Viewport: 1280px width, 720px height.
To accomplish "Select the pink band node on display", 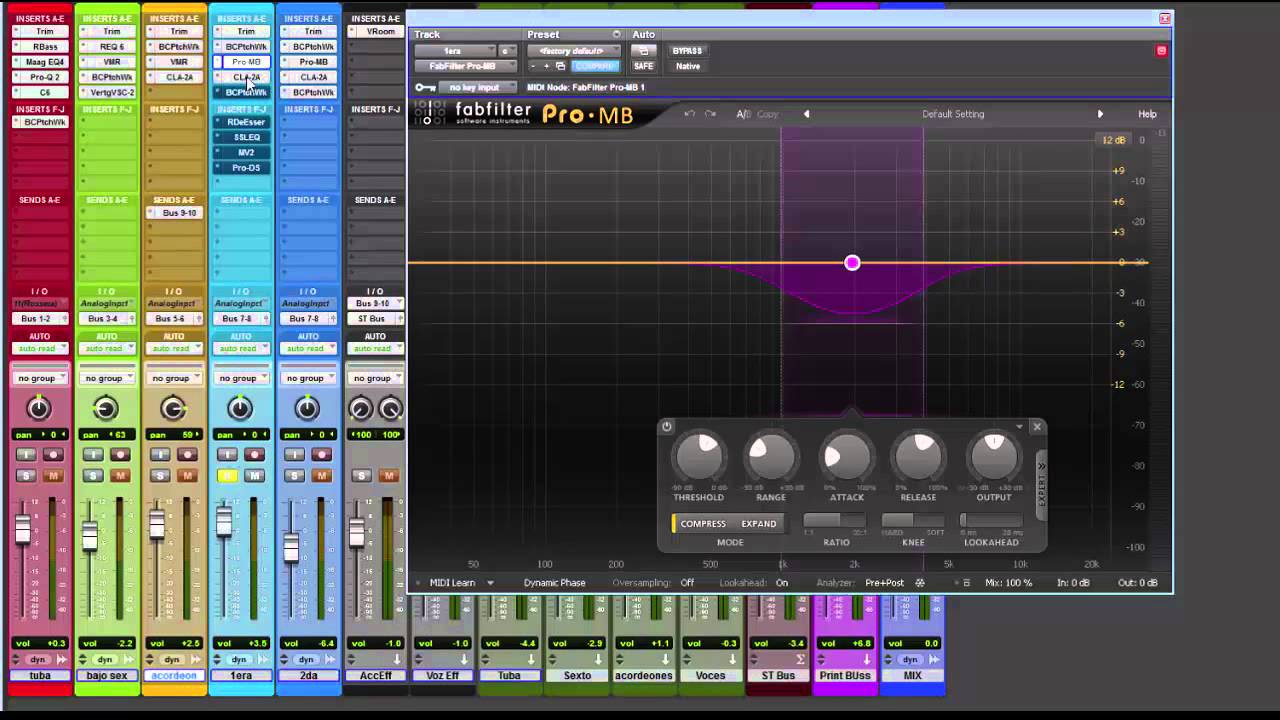I will coord(852,263).
